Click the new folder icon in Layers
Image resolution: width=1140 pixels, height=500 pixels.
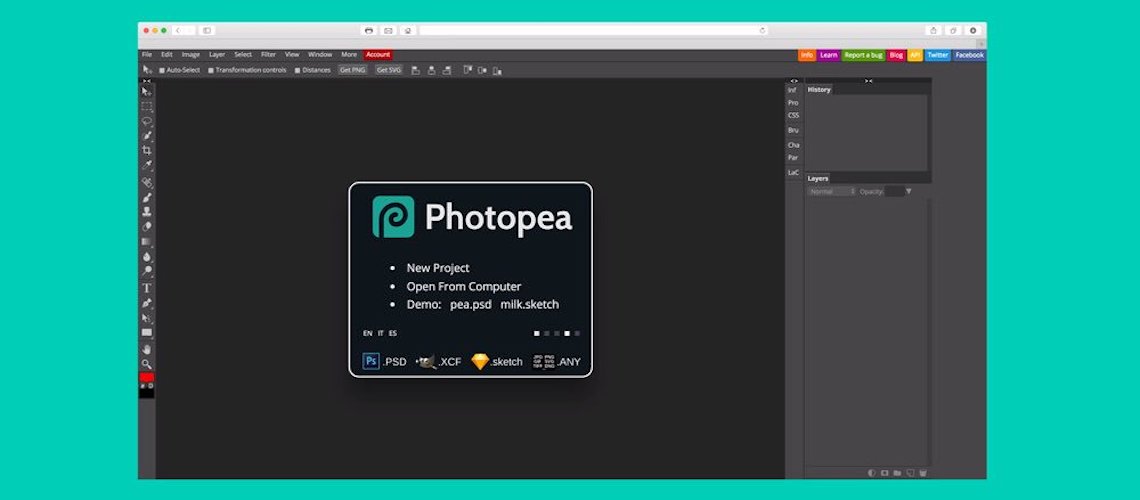pos(897,472)
